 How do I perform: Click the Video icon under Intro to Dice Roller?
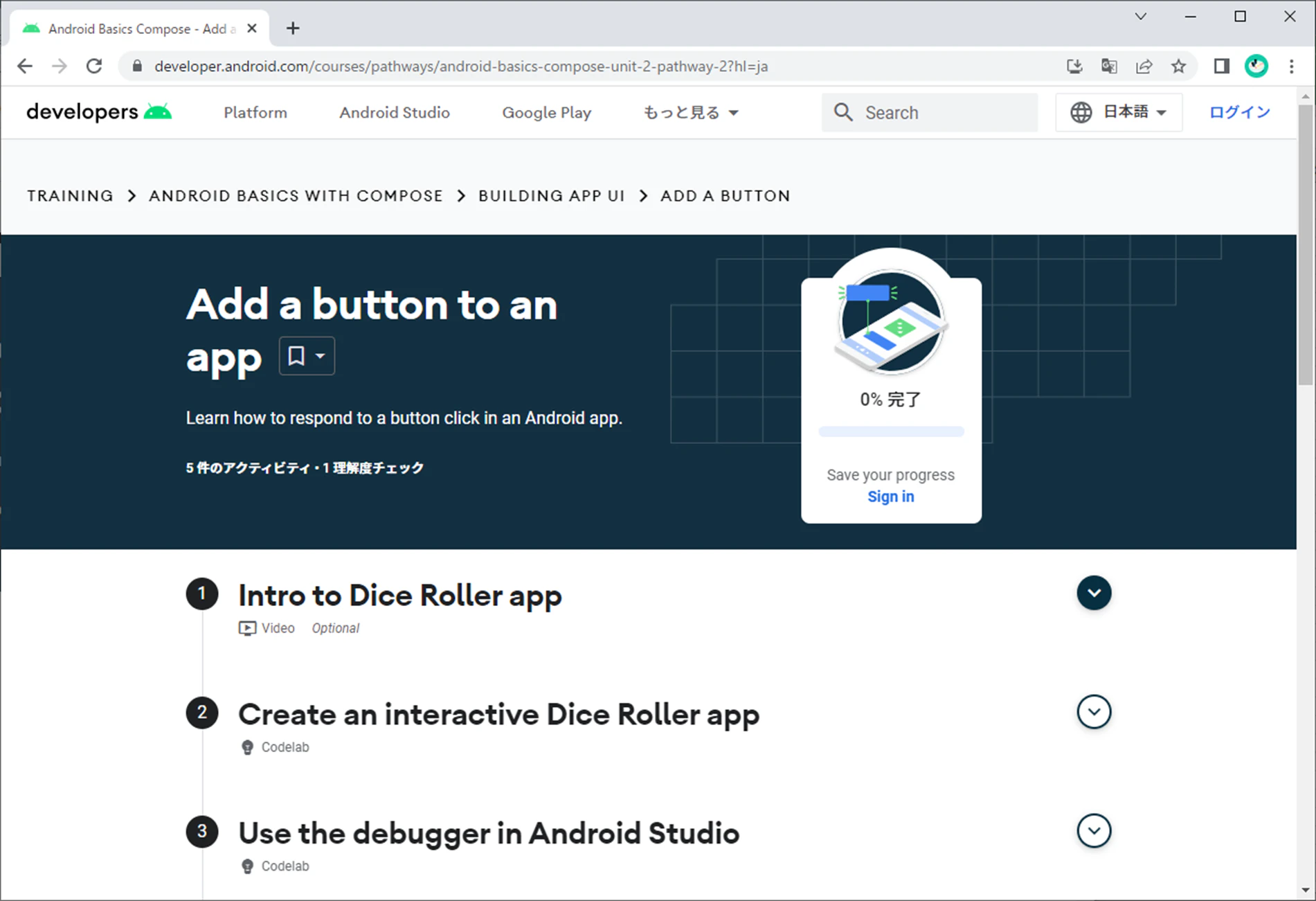247,628
